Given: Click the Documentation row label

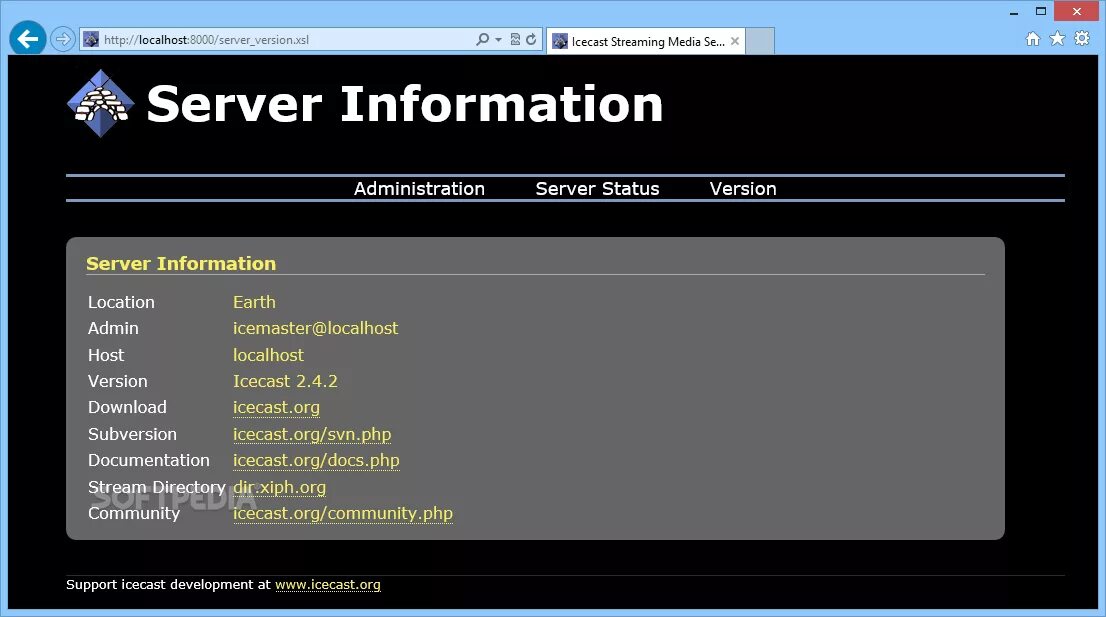Looking at the screenshot, I should click(x=149, y=460).
